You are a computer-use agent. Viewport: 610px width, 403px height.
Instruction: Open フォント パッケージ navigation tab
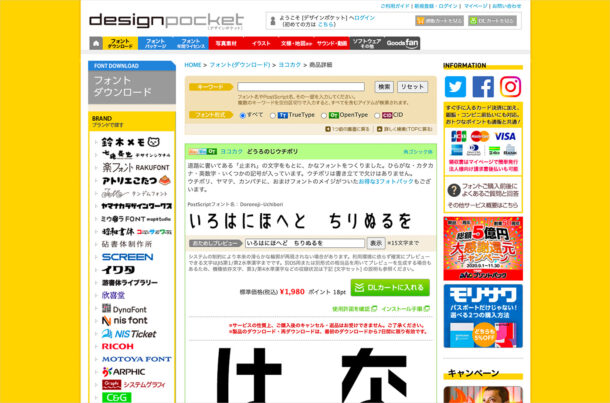155,43
